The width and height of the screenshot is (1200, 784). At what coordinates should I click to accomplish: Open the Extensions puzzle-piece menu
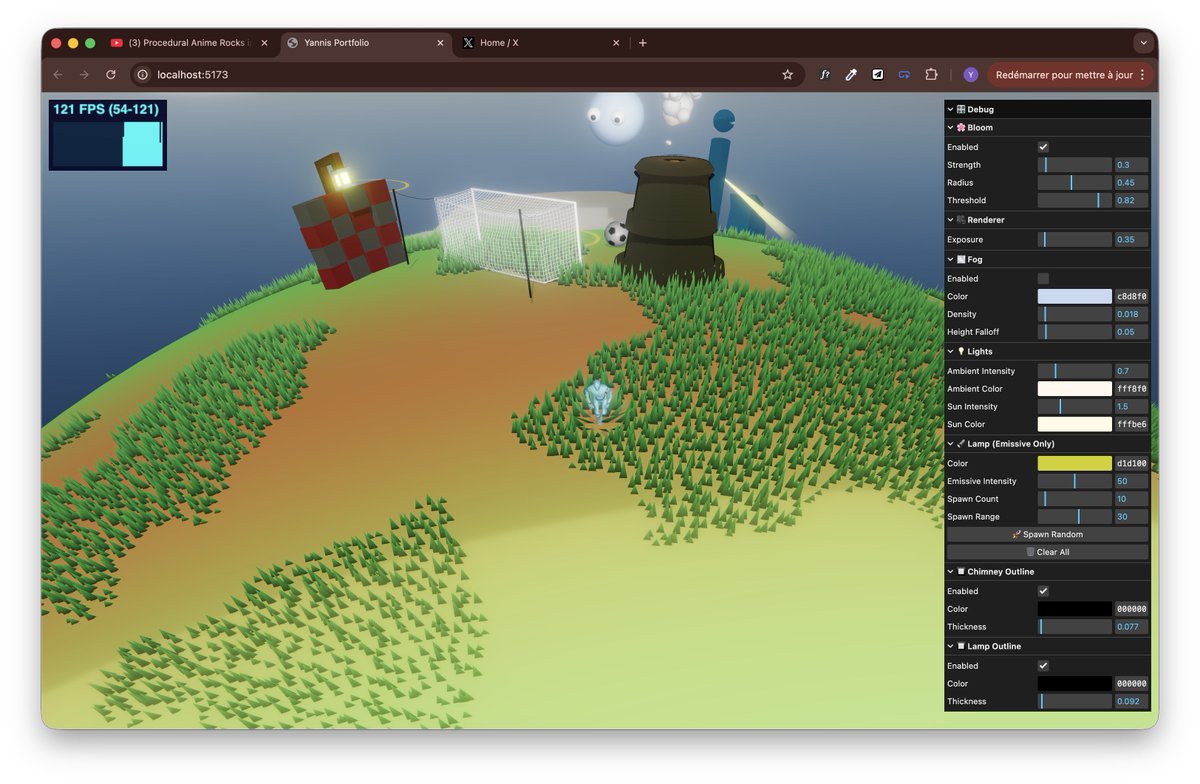click(x=931, y=75)
